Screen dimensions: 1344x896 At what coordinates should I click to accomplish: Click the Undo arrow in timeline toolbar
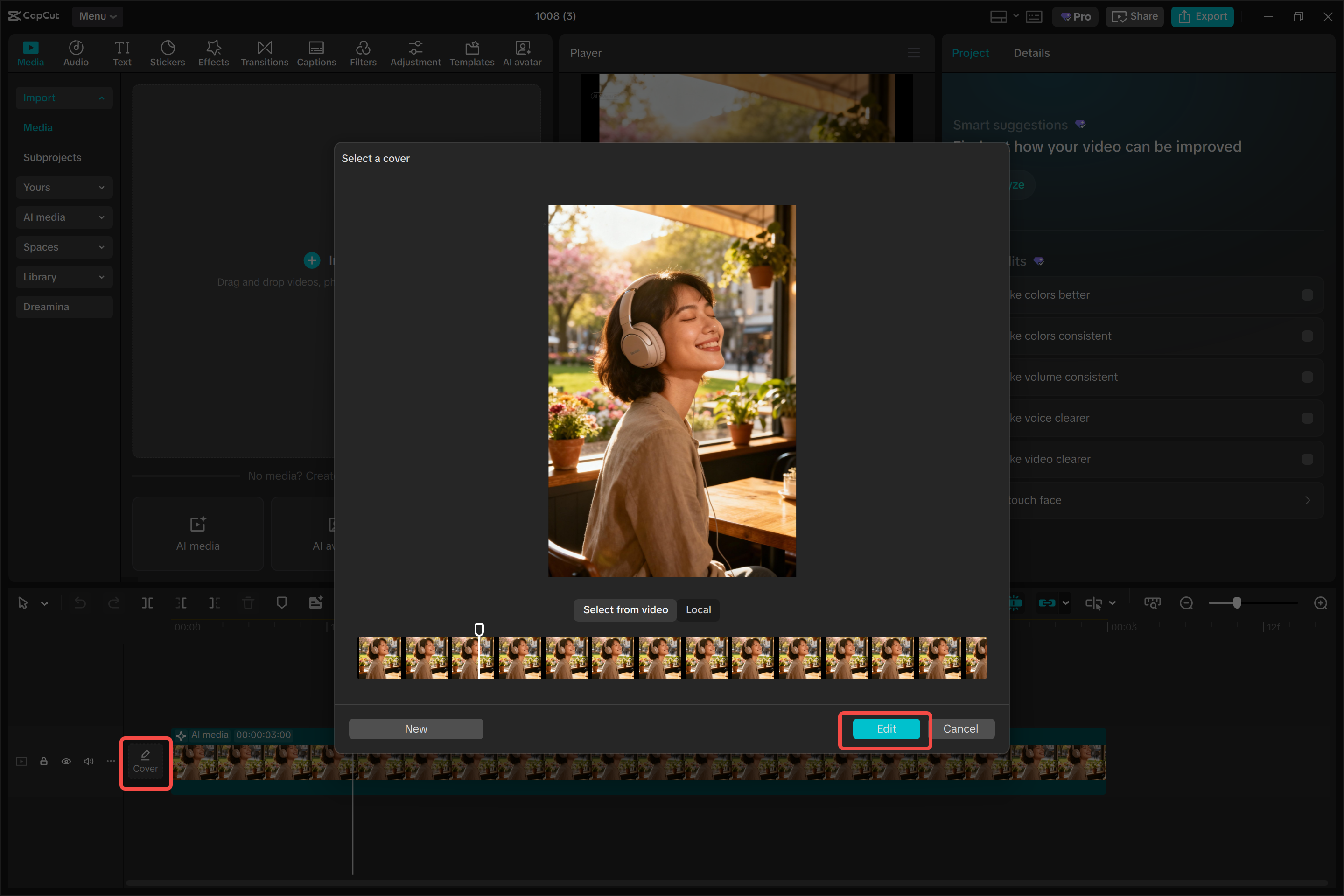click(80, 603)
